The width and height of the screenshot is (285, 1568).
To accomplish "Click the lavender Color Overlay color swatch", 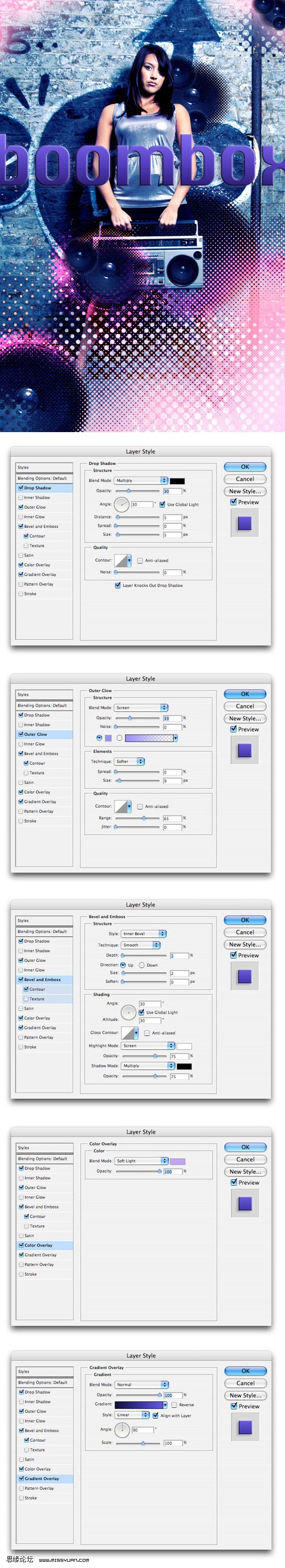I will point(177,1161).
